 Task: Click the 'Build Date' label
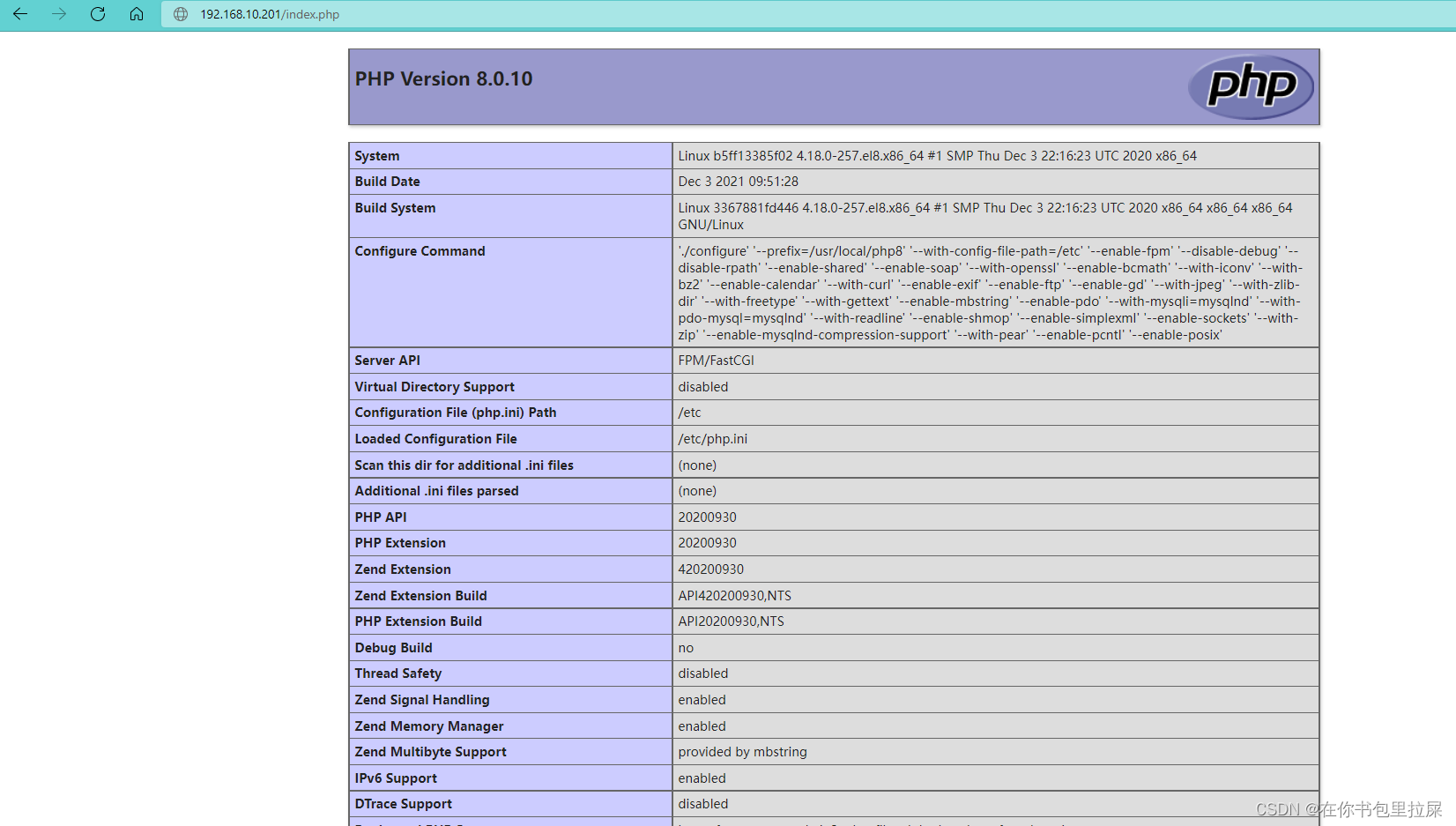pyautogui.click(x=387, y=182)
